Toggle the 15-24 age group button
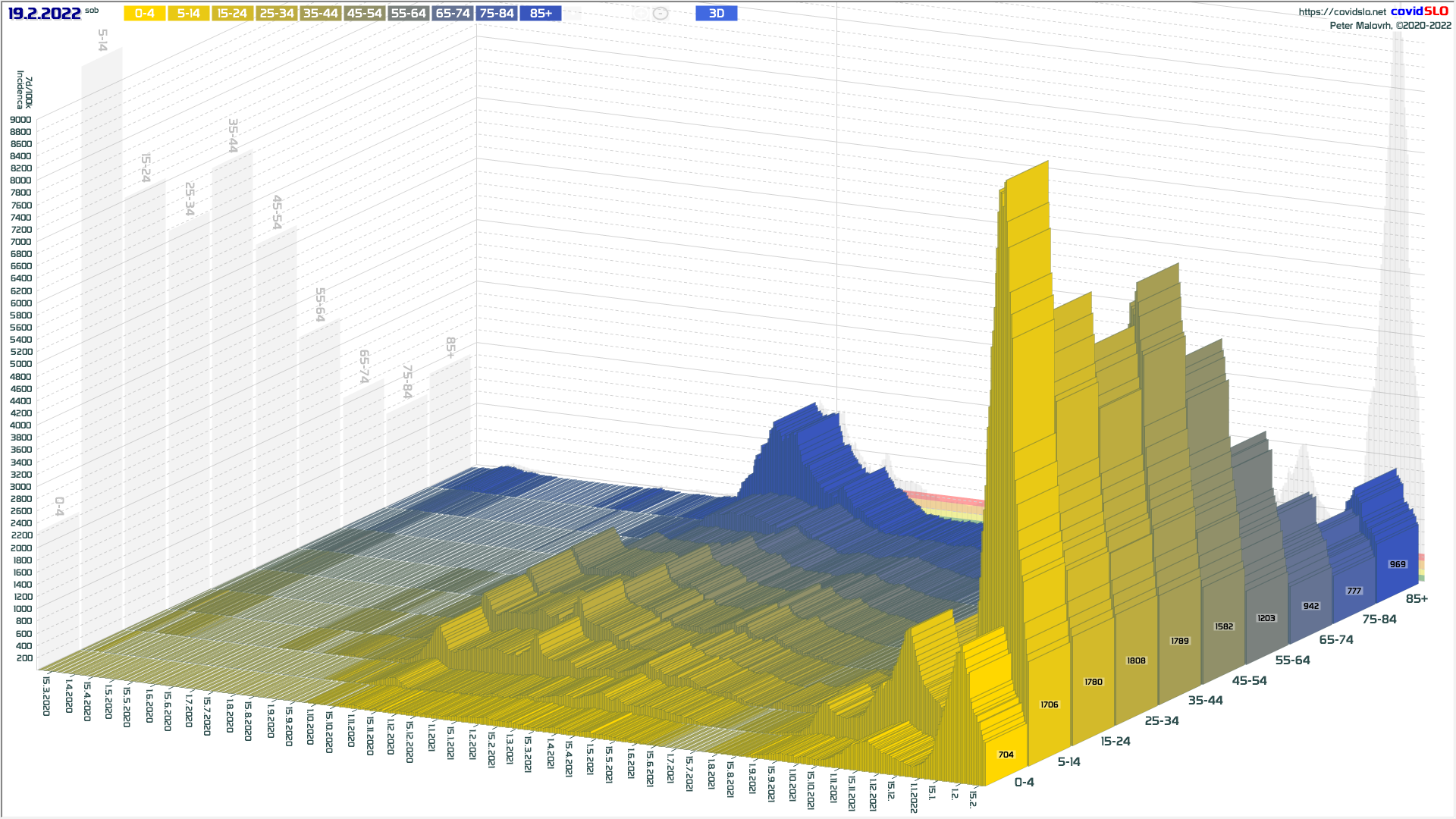This screenshot has width=1456, height=819. pos(232,14)
